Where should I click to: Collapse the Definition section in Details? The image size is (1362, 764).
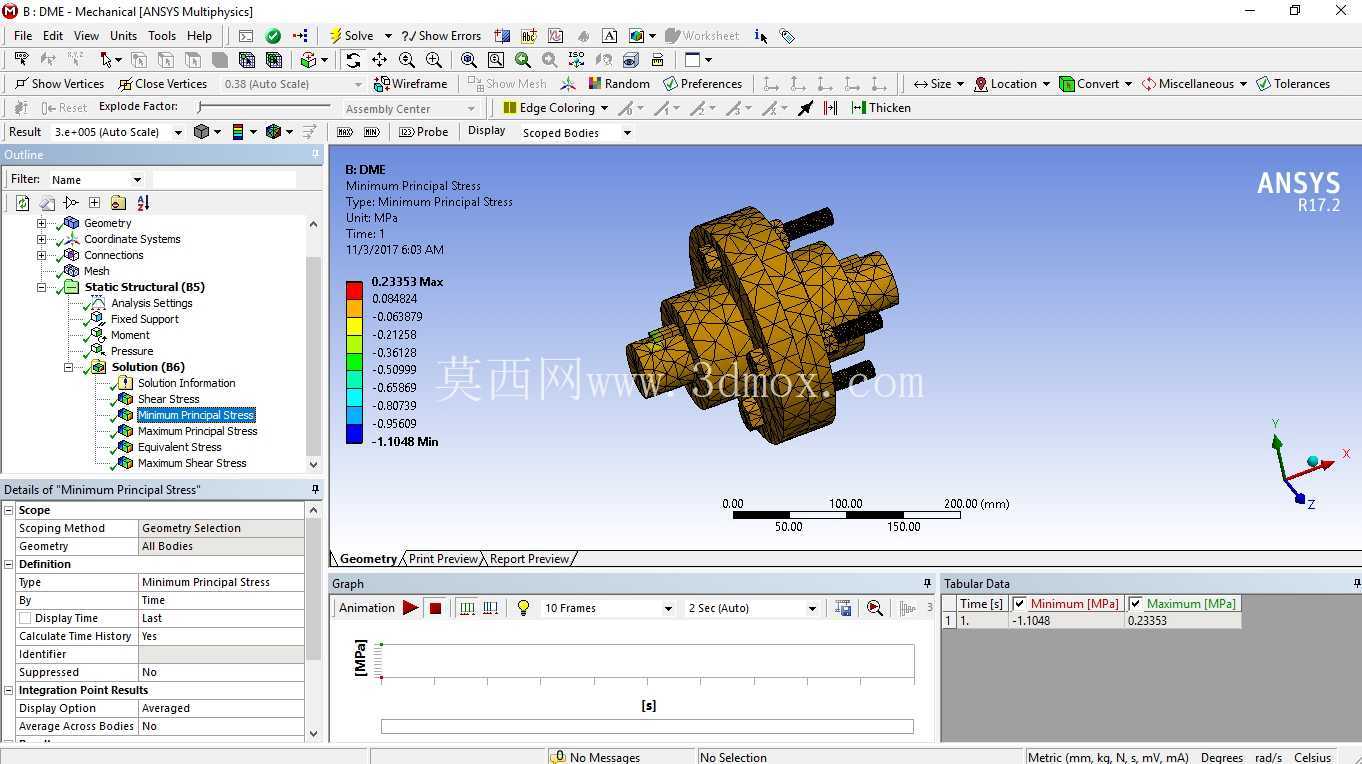[9, 564]
